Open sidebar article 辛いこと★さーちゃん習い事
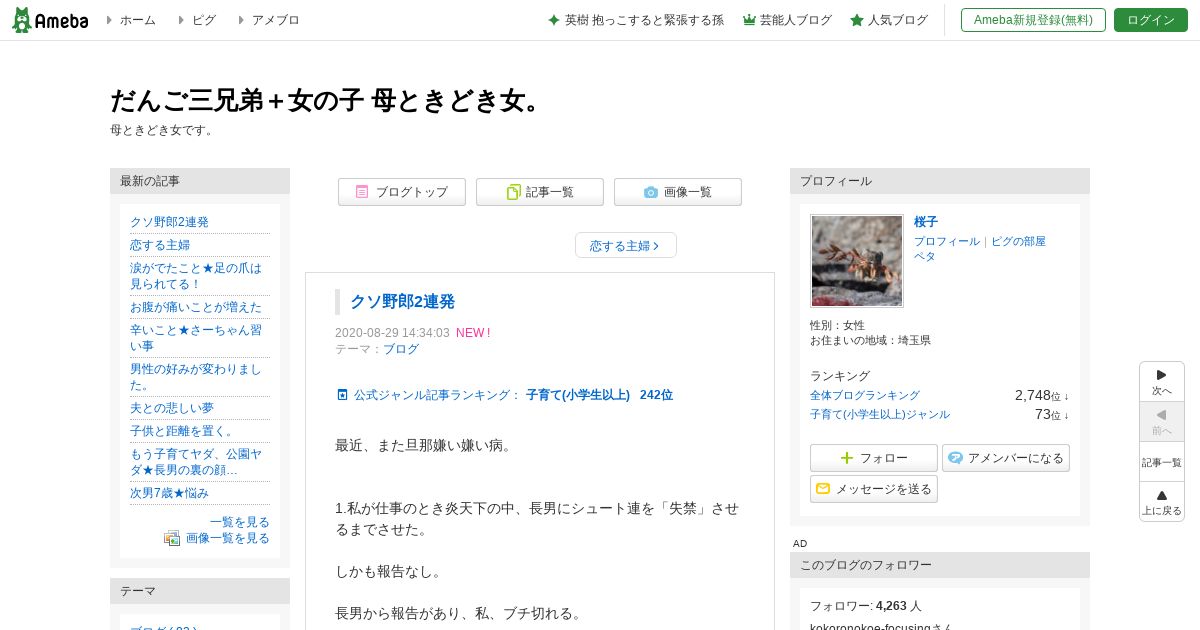 coord(196,338)
